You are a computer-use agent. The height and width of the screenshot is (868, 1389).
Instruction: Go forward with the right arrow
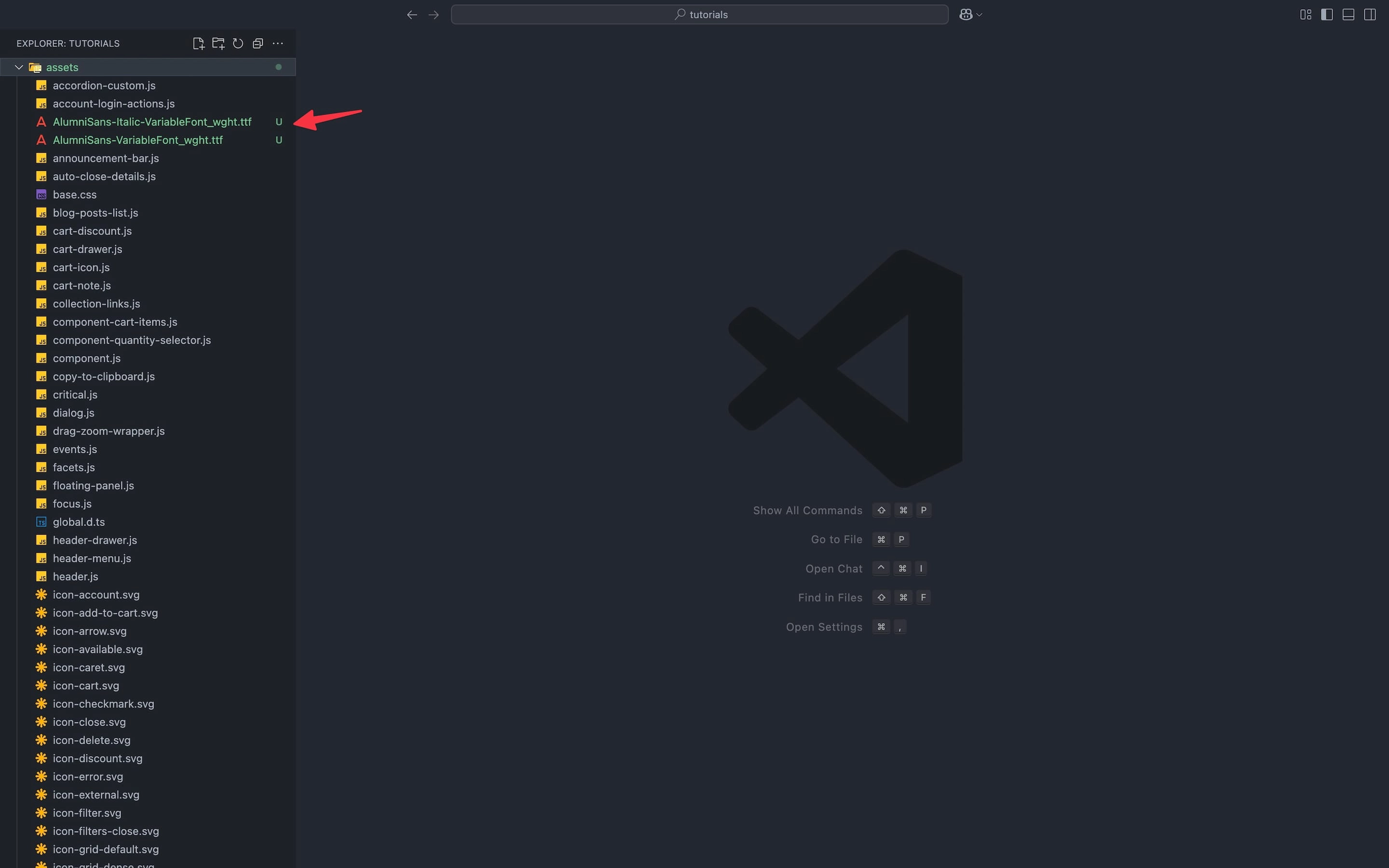point(434,15)
